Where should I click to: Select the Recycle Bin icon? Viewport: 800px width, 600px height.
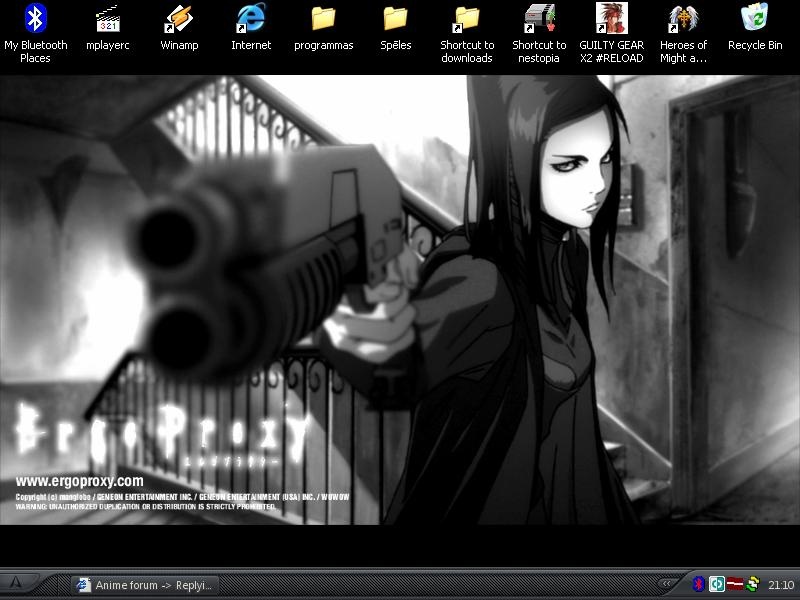pos(755,27)
